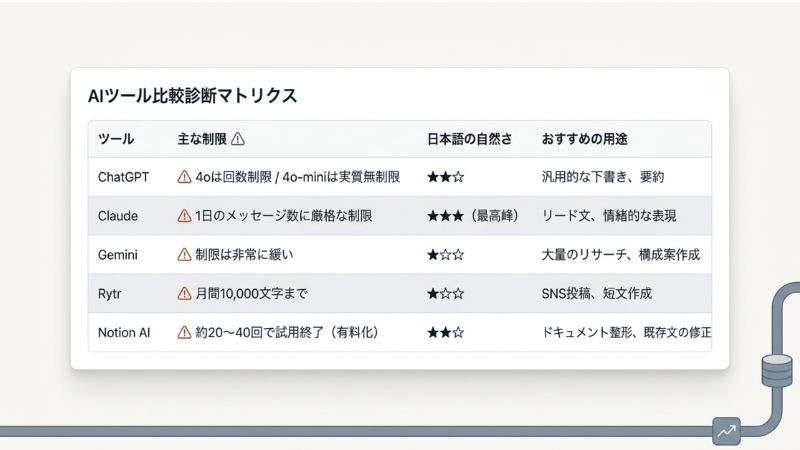Click the Gemini one-star rating
The image size is (800, 450).
pos(446,255)
